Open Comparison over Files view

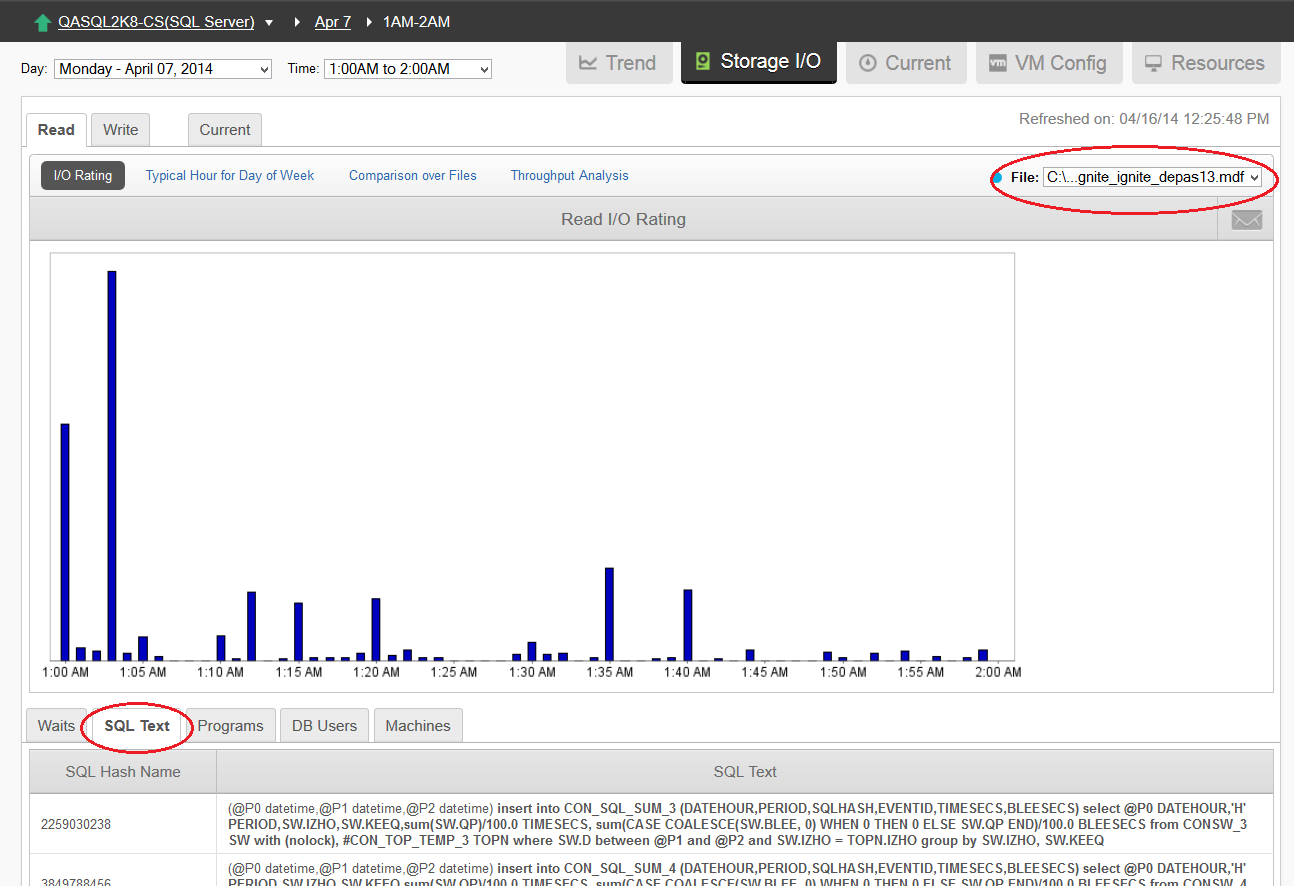[413, 175]
